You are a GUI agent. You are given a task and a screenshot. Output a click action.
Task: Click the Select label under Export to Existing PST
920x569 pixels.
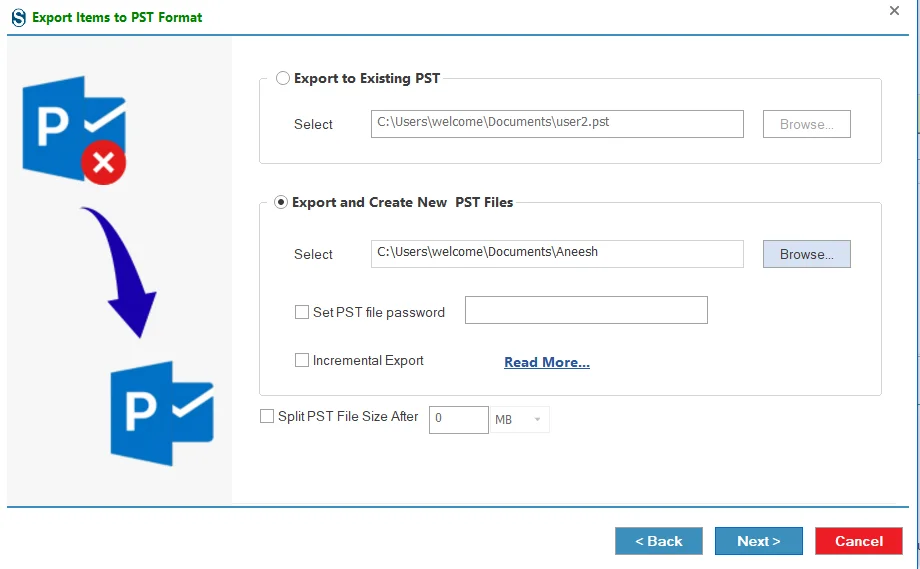coord(313,124)
